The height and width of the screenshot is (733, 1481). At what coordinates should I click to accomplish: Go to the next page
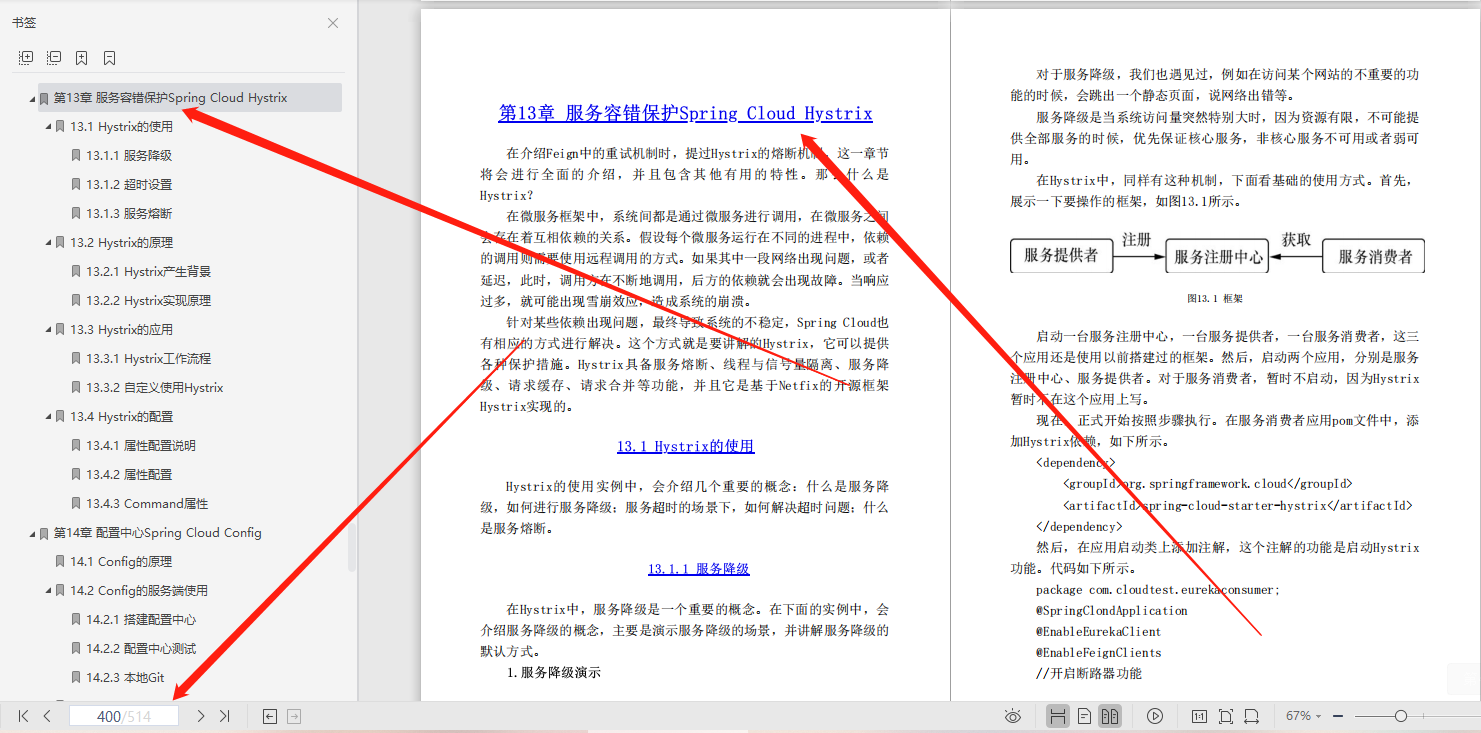(201, 716)
